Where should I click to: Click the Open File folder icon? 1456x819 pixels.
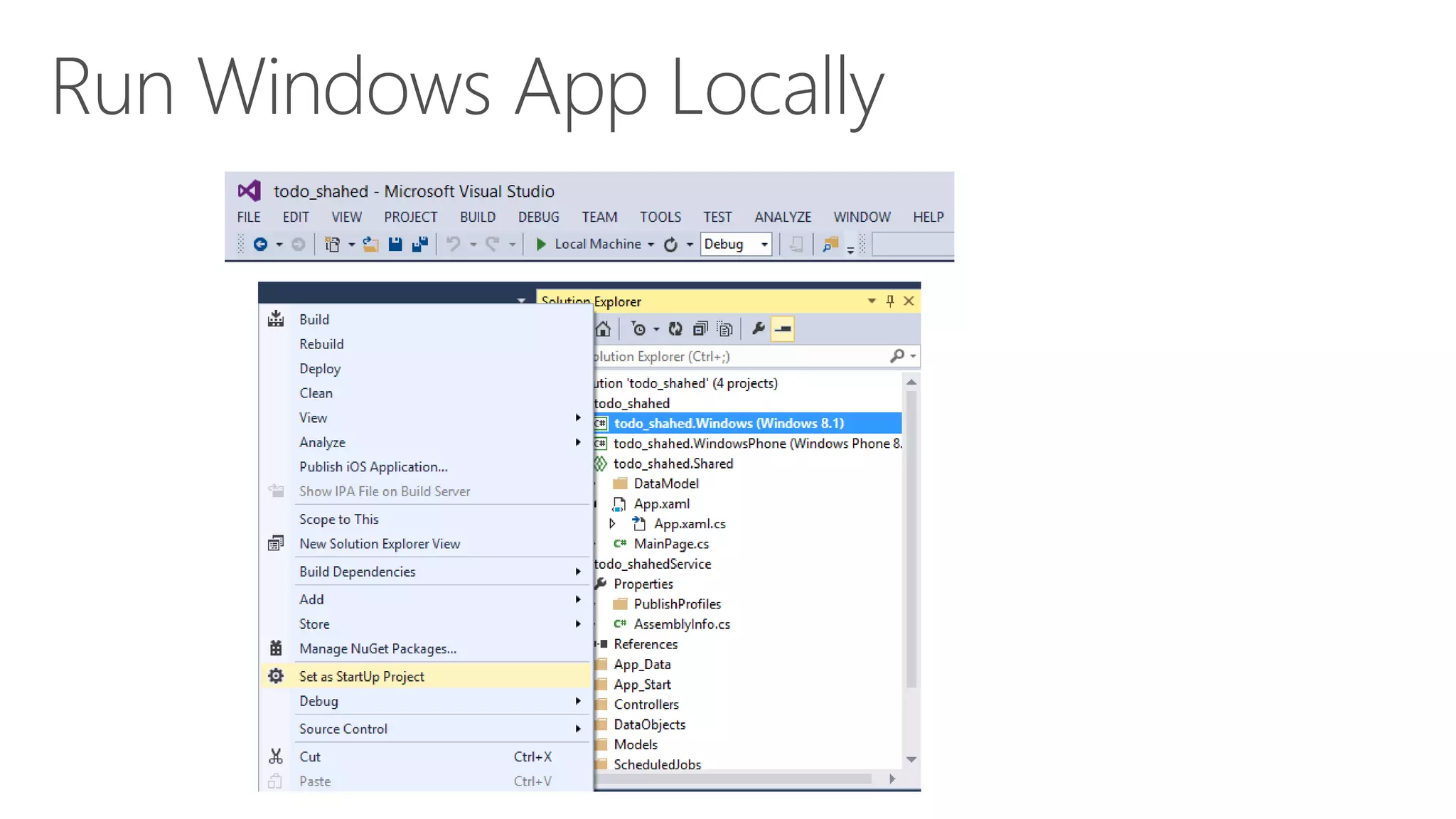(370, 245)
